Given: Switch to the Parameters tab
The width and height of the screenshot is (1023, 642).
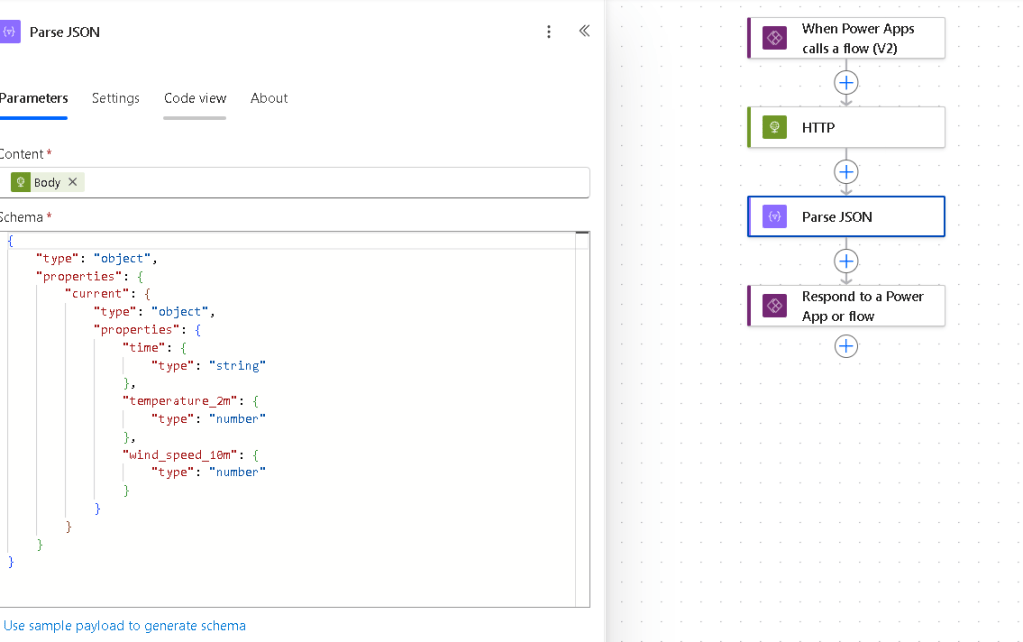Looking at the screenshot, I should click(x=34, y=98).
